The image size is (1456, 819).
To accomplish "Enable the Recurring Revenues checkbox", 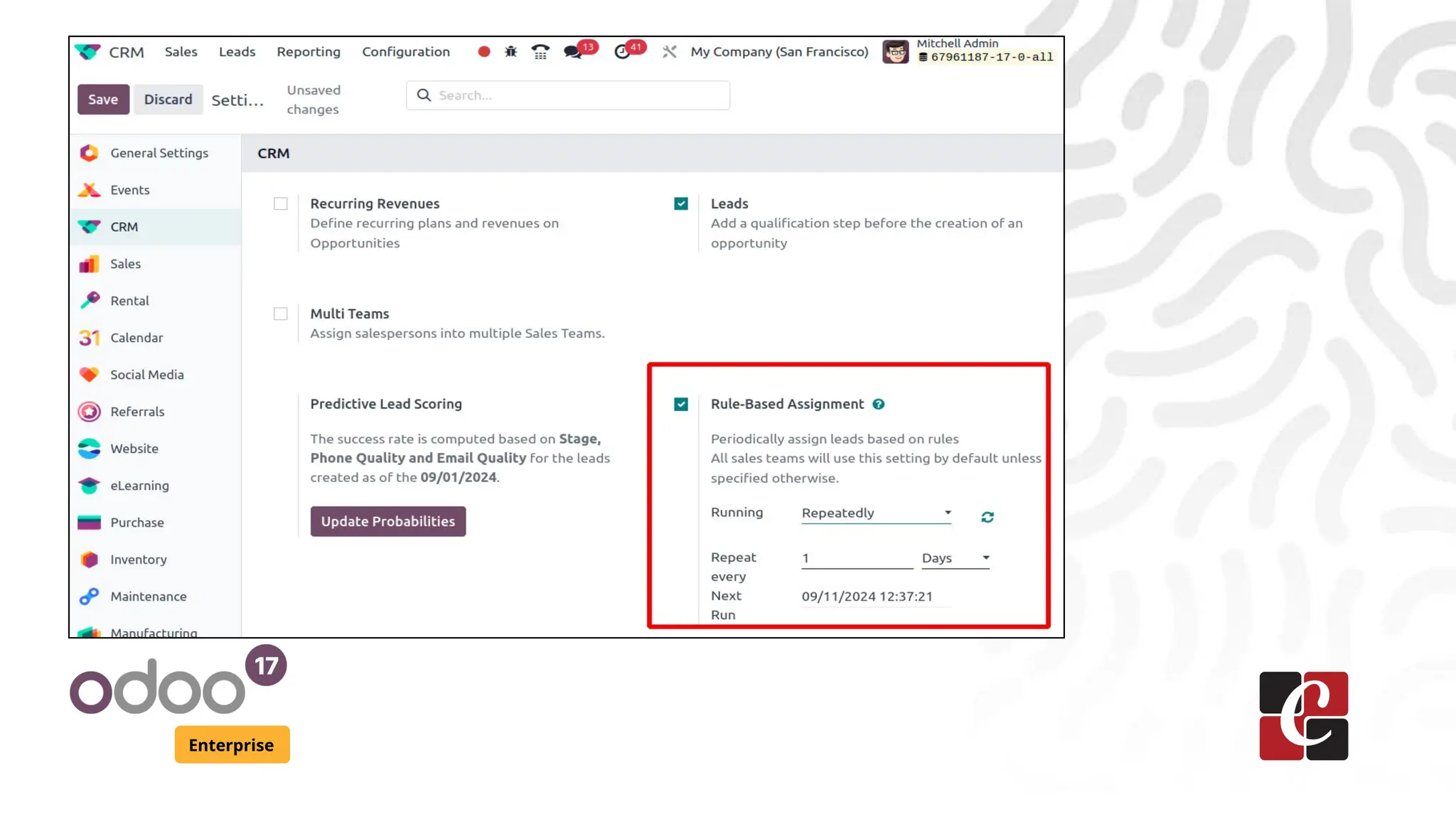I will [x=281, y=204].
